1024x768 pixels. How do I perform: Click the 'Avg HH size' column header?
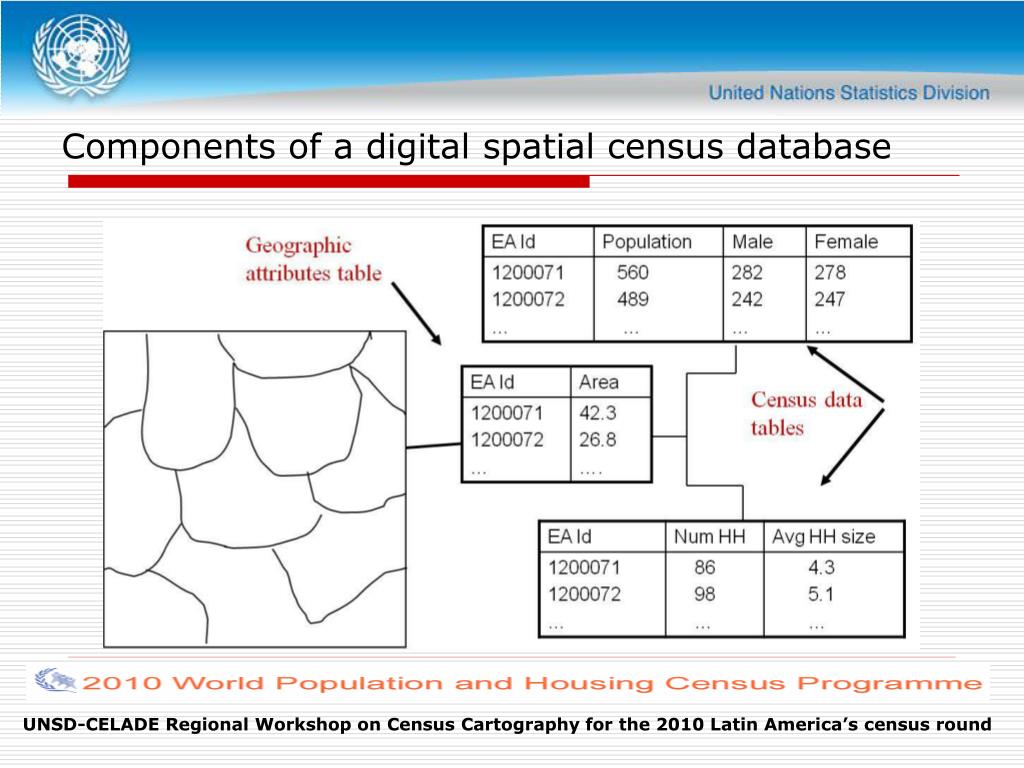tap(824, 537)
